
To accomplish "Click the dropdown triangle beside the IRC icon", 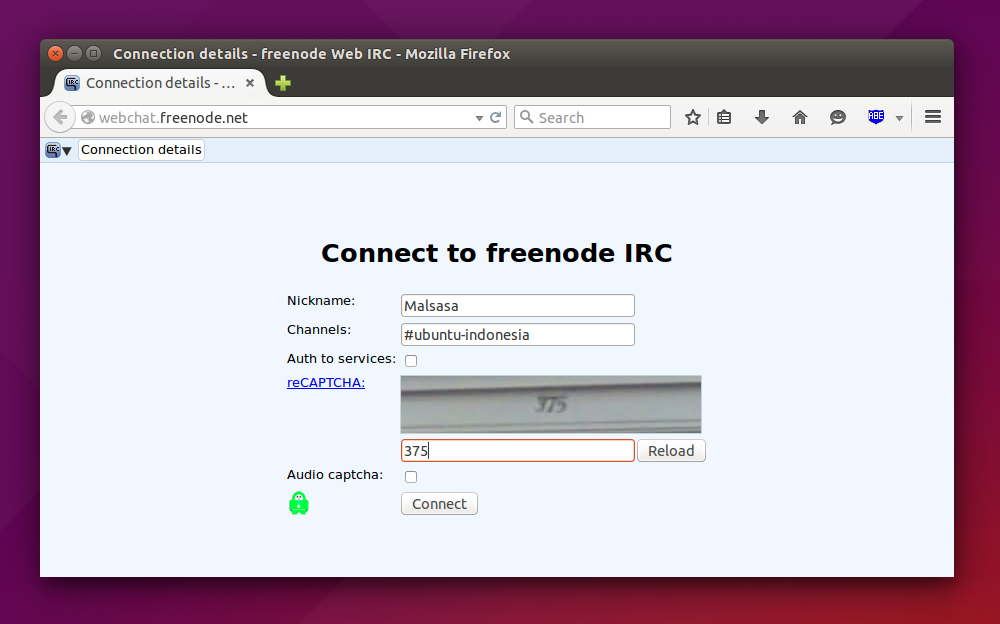I will [67, 150].
